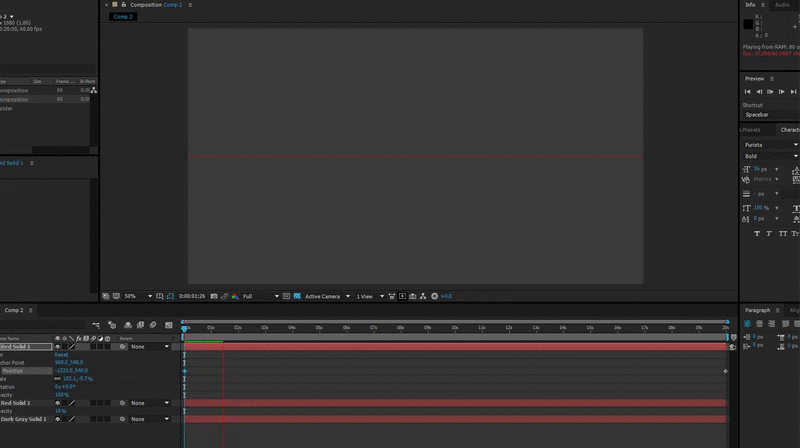Enable Motion Blur for timeline

click(153, 325)
